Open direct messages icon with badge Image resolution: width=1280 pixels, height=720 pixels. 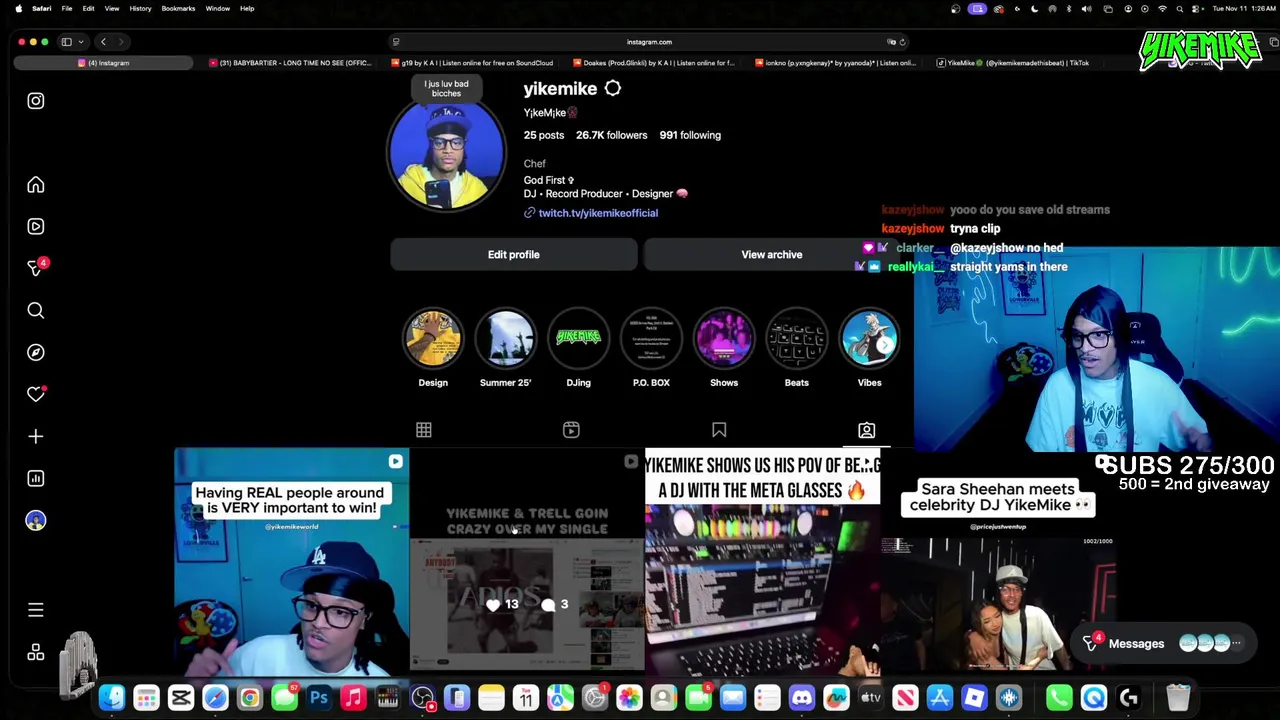click(x=36, y=268)
